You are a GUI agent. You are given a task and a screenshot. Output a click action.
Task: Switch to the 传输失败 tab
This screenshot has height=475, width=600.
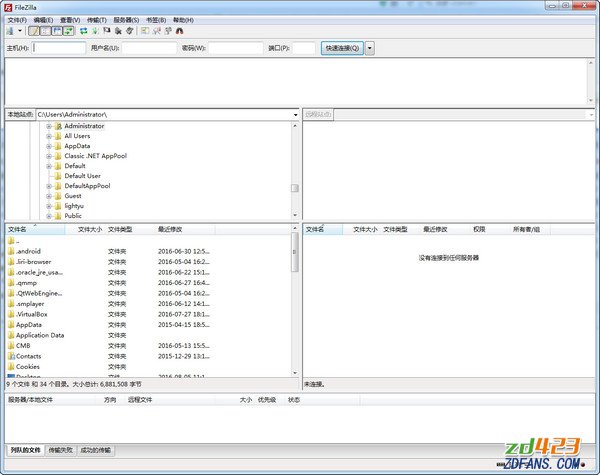coord(60,451)
